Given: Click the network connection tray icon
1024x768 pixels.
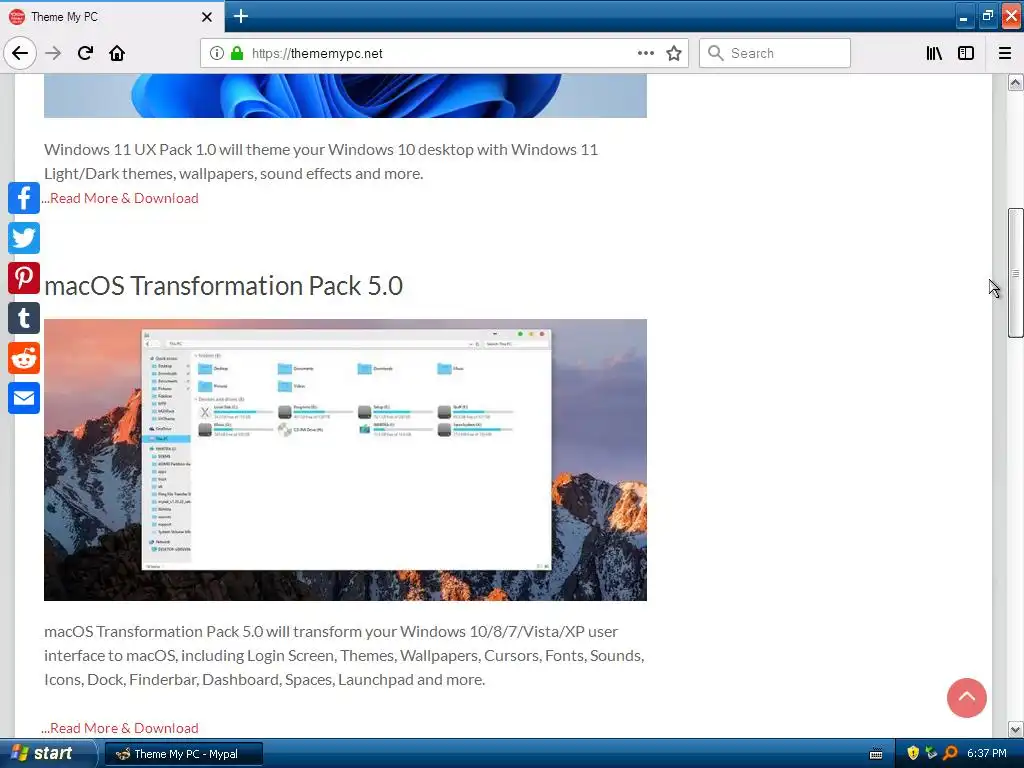Looking at the screenshot, I should pos(931,754).
